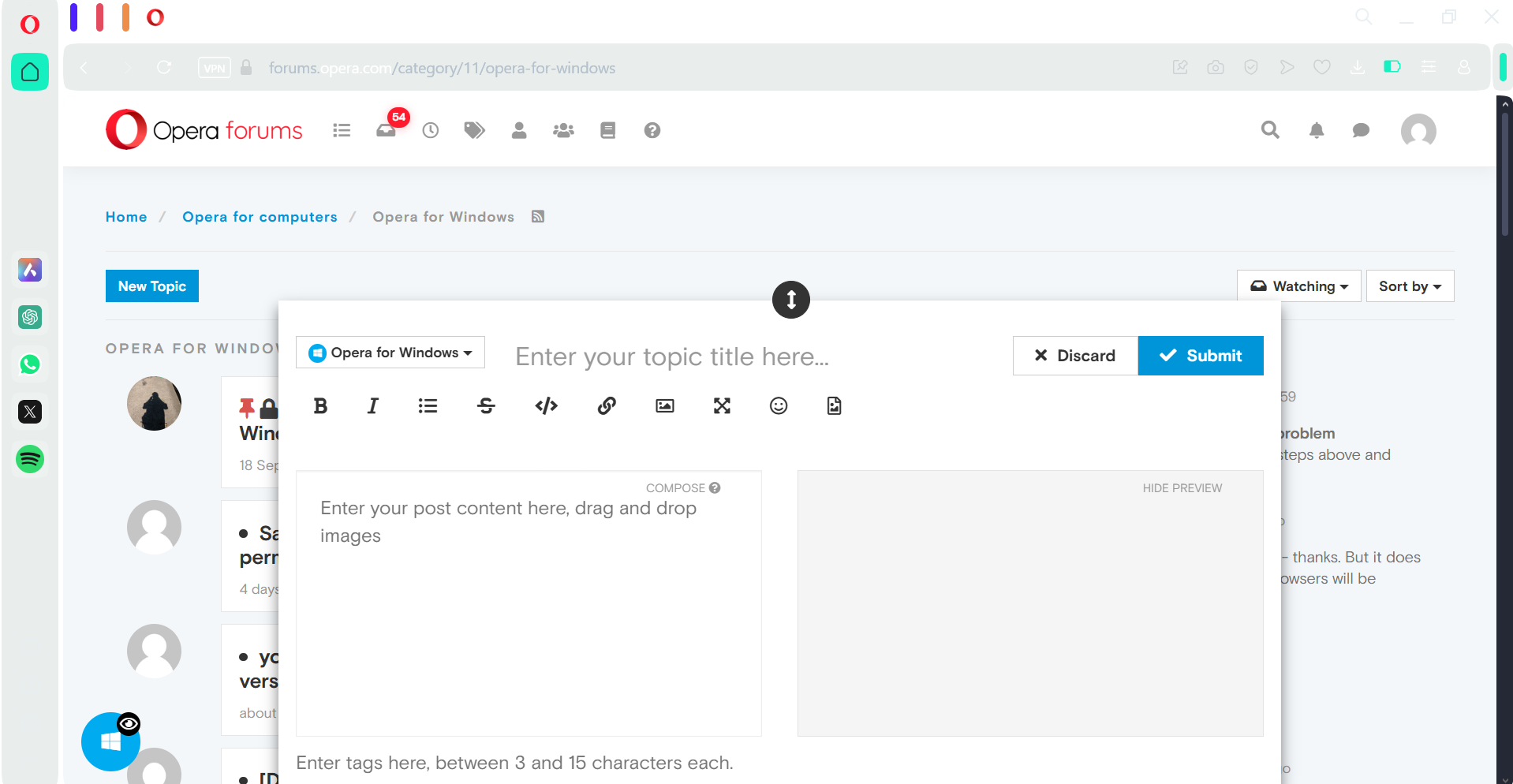
Task: Open Opera easy setup menu
Action: pyautogui.click(x=1429, y=67)
